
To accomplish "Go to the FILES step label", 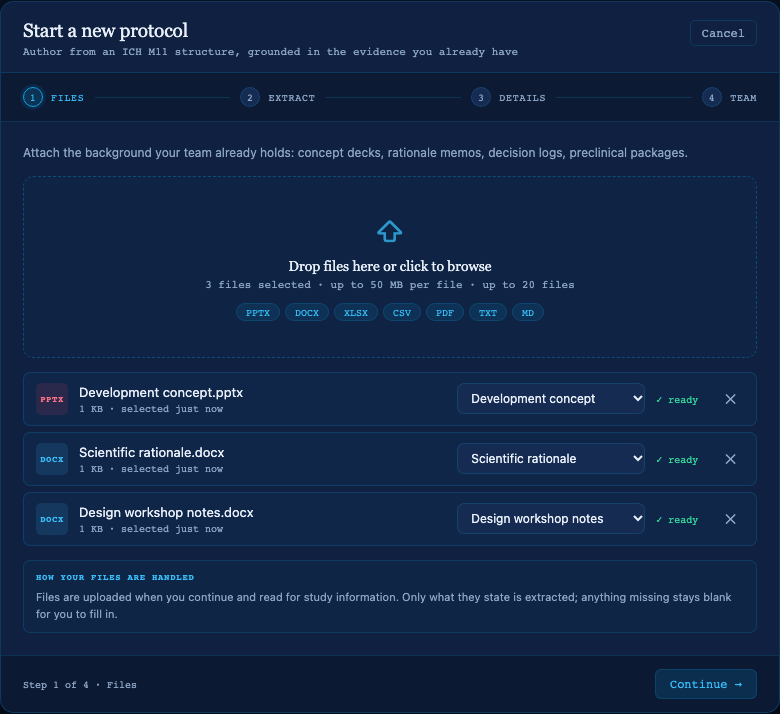I will (67, 98).
